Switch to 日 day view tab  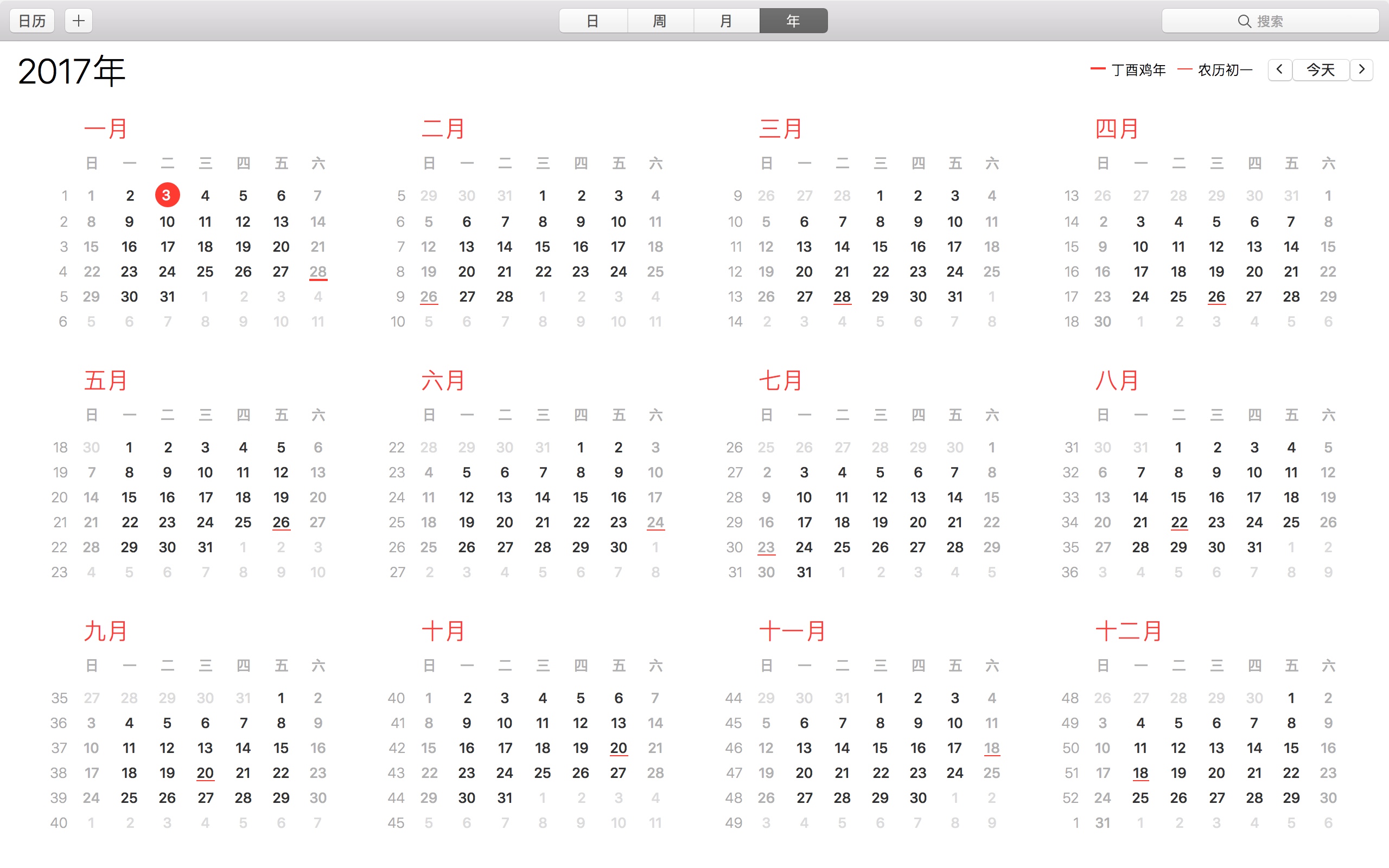click(593, 21)
